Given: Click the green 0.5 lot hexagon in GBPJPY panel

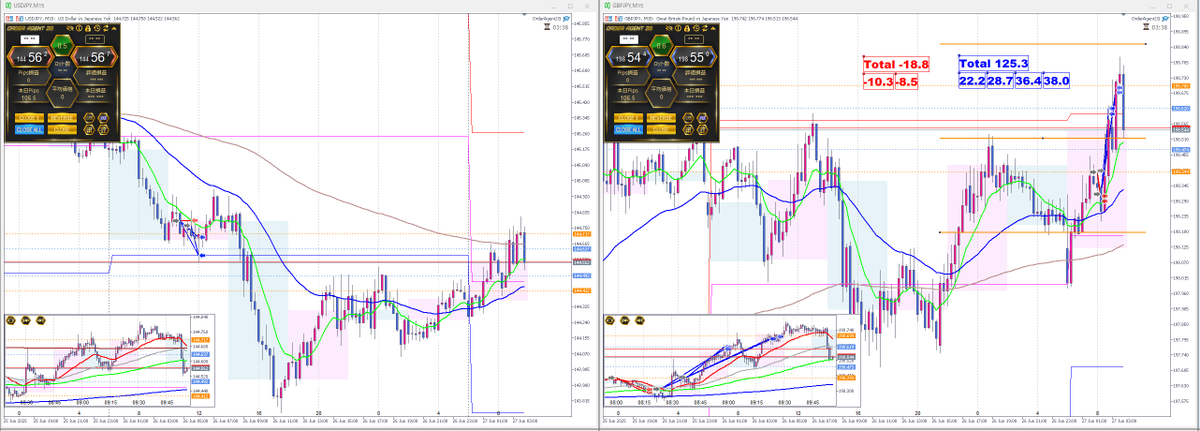Looking at the screenshot, I should (662, 45).
